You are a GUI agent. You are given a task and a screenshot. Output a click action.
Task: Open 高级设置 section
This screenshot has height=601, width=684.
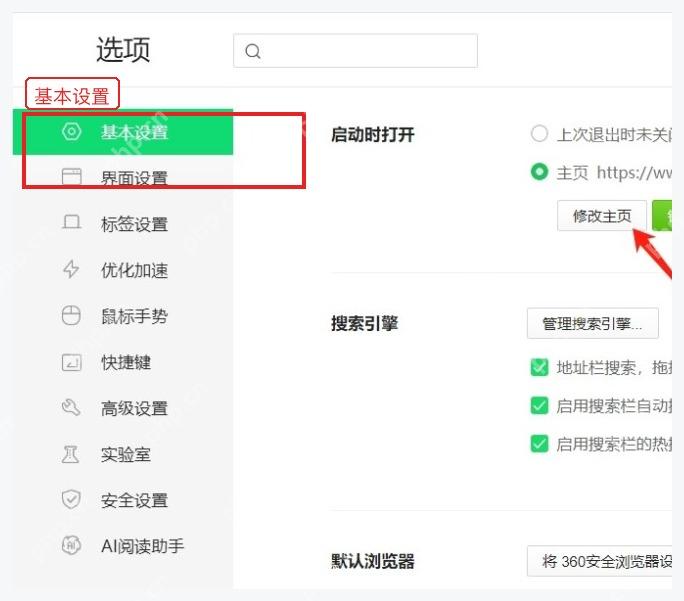coord(123,408)
